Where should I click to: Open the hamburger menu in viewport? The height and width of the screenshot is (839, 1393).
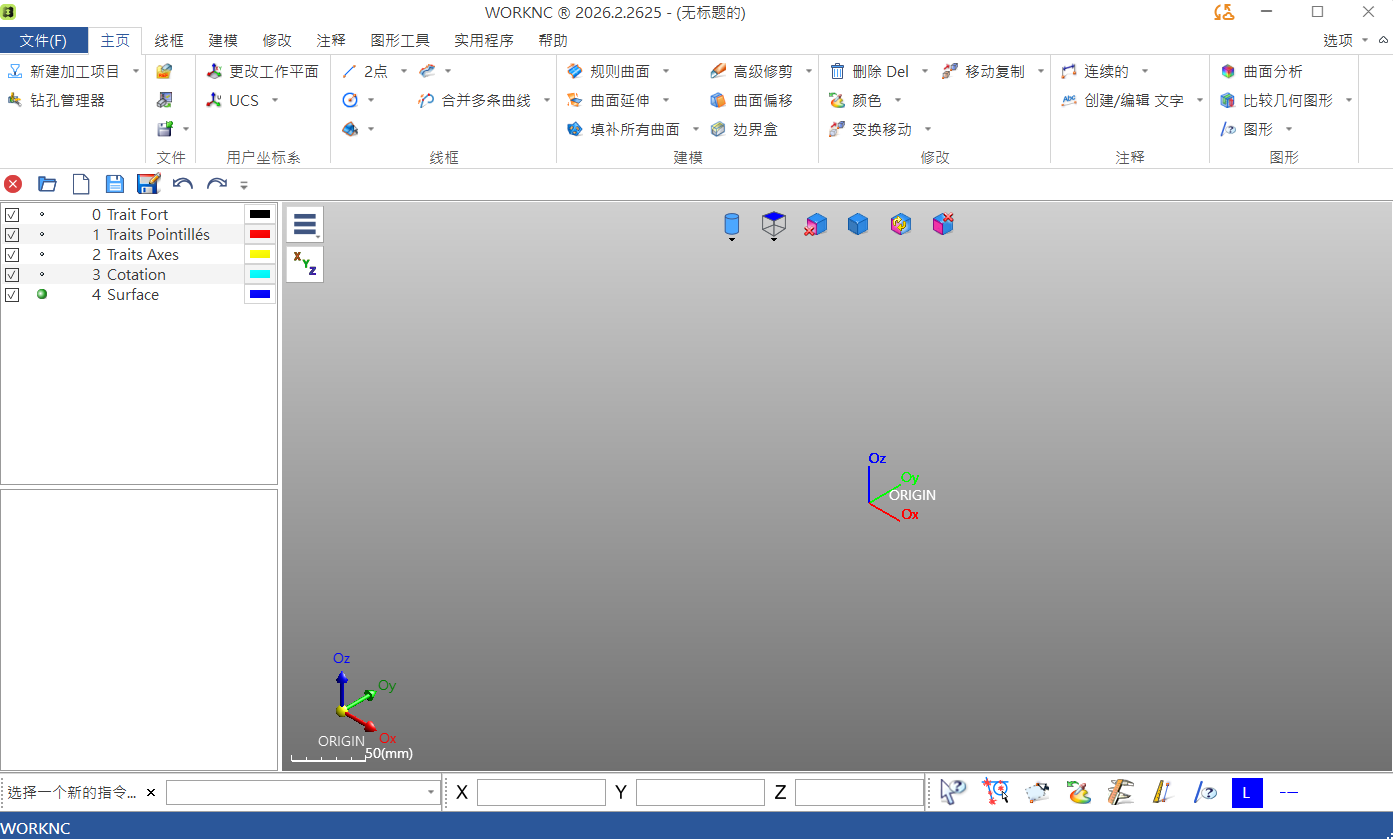(305, 224)
